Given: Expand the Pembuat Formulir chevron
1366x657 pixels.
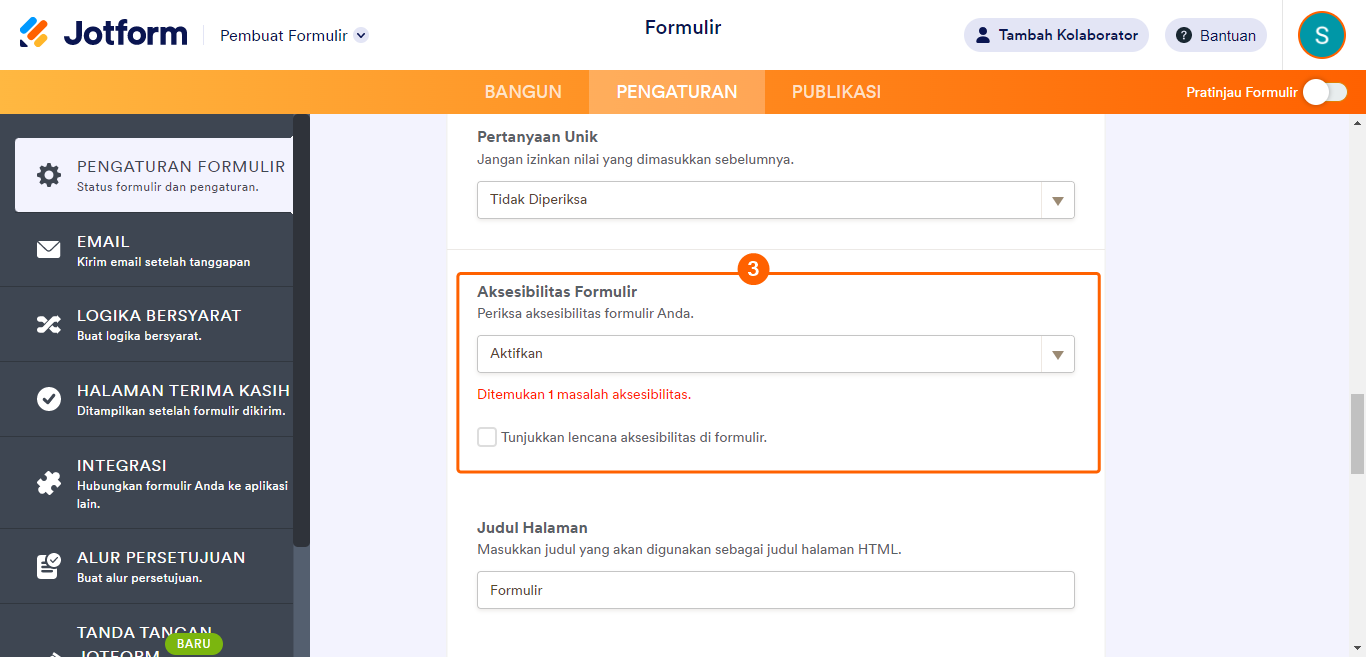Looking at the screenshot, I should point(361,35).
